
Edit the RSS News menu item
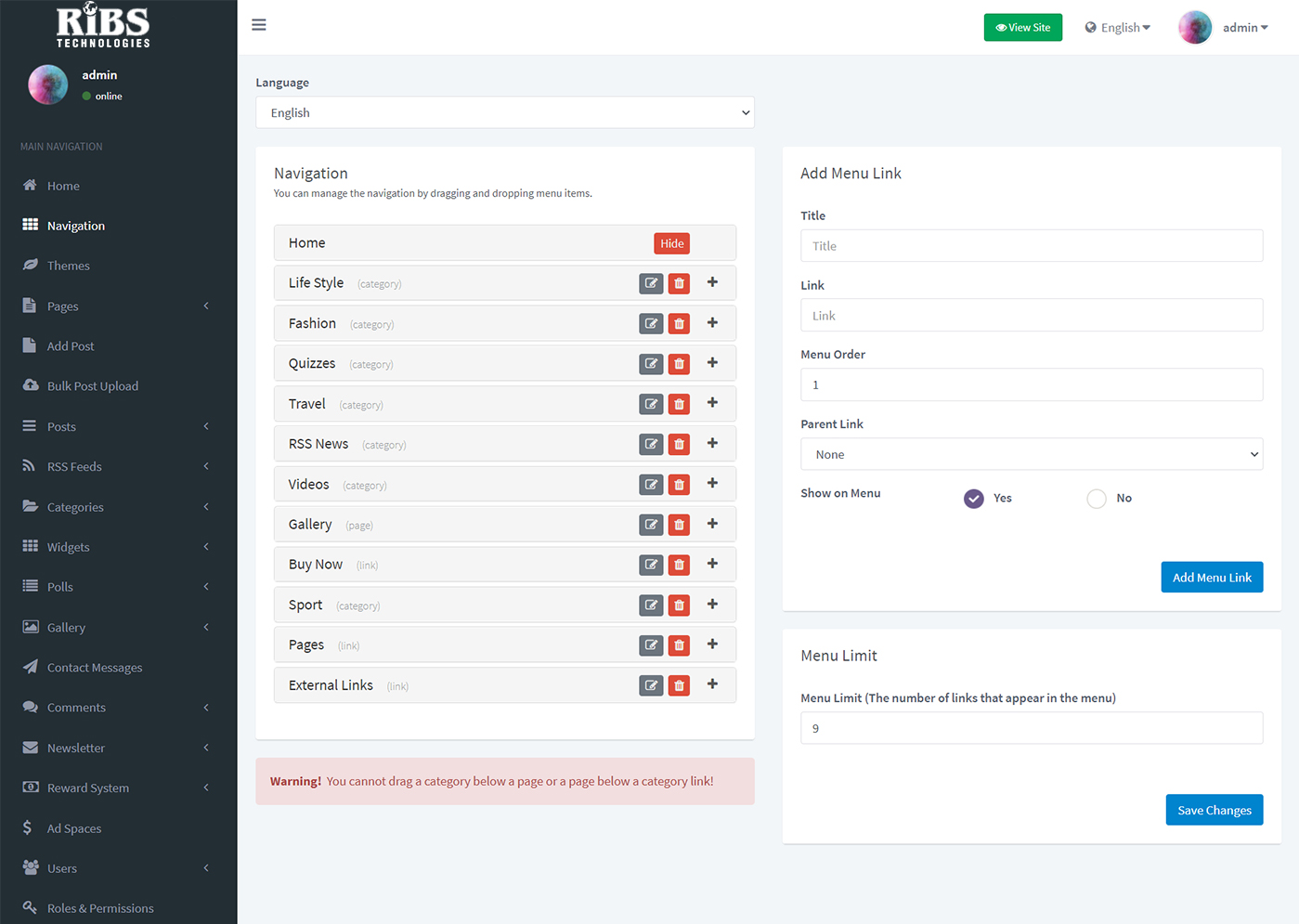[651, 444]
